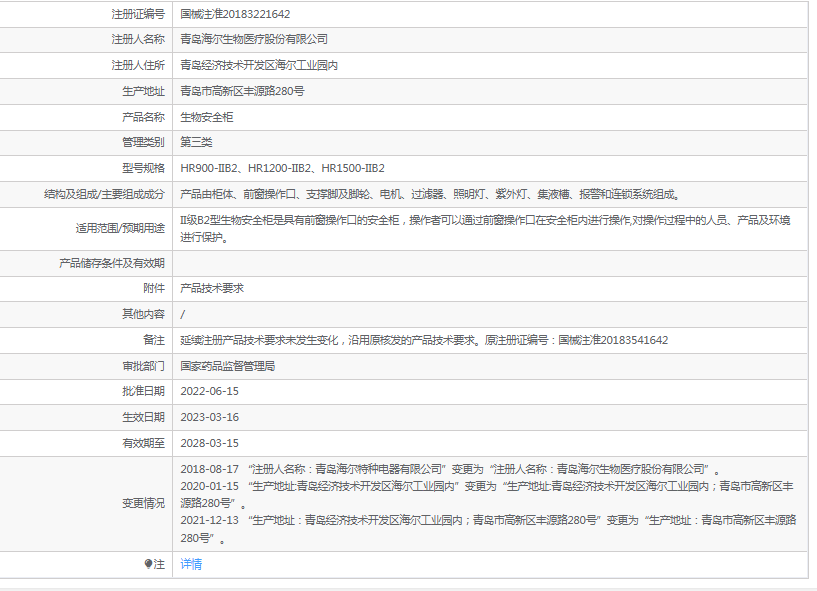Click attachment value 产品技术要求

click(x=212, y=288)
